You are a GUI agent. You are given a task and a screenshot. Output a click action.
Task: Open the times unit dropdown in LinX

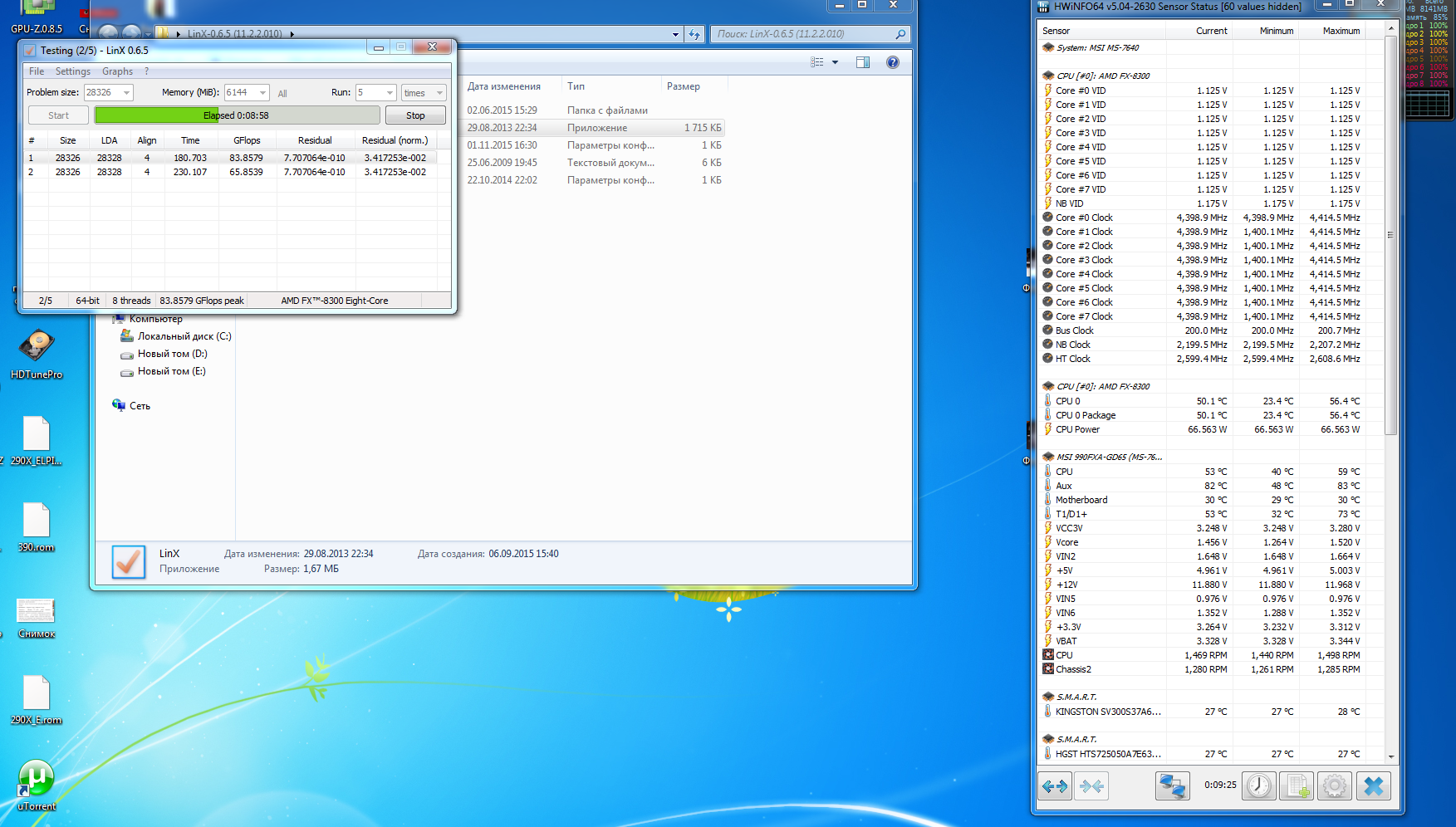(439, 93)
